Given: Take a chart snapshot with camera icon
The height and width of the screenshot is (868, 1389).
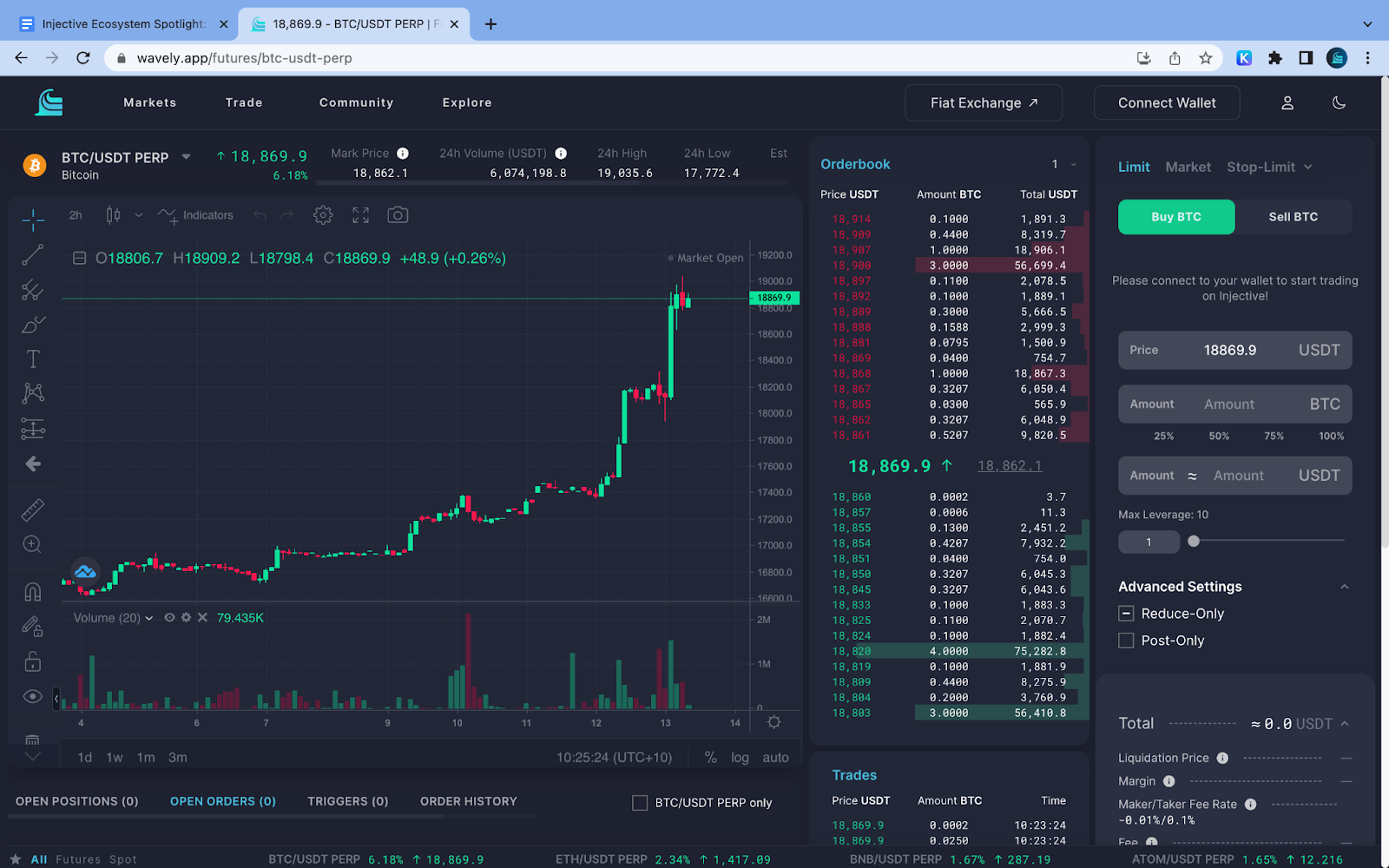Looking at the screenshot, I should 398,215.
